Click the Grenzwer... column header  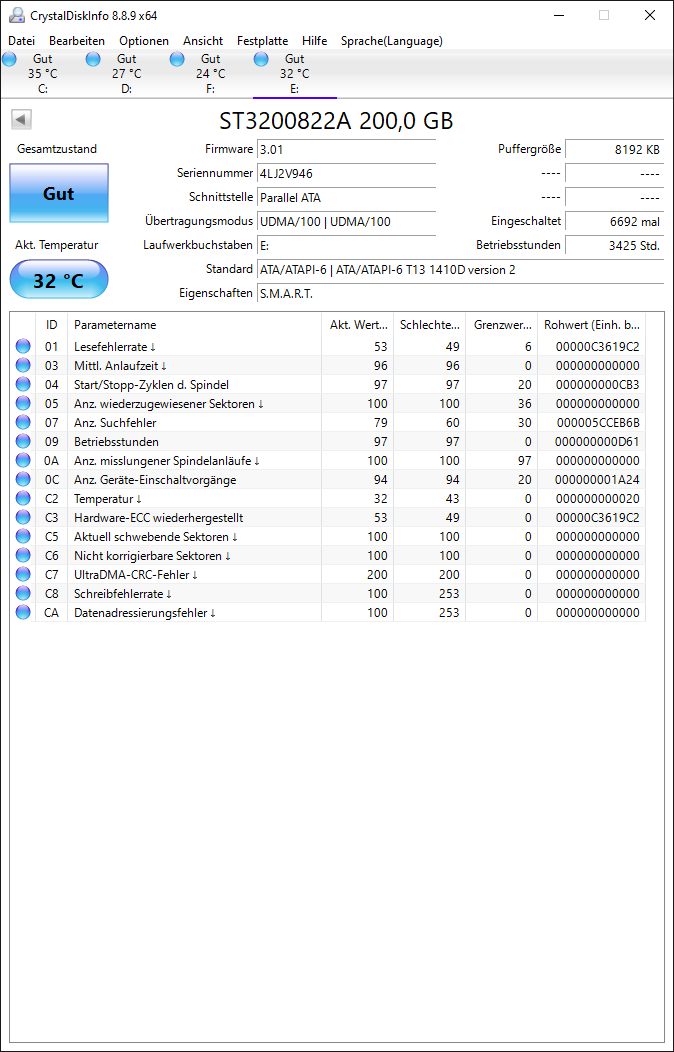502,325
